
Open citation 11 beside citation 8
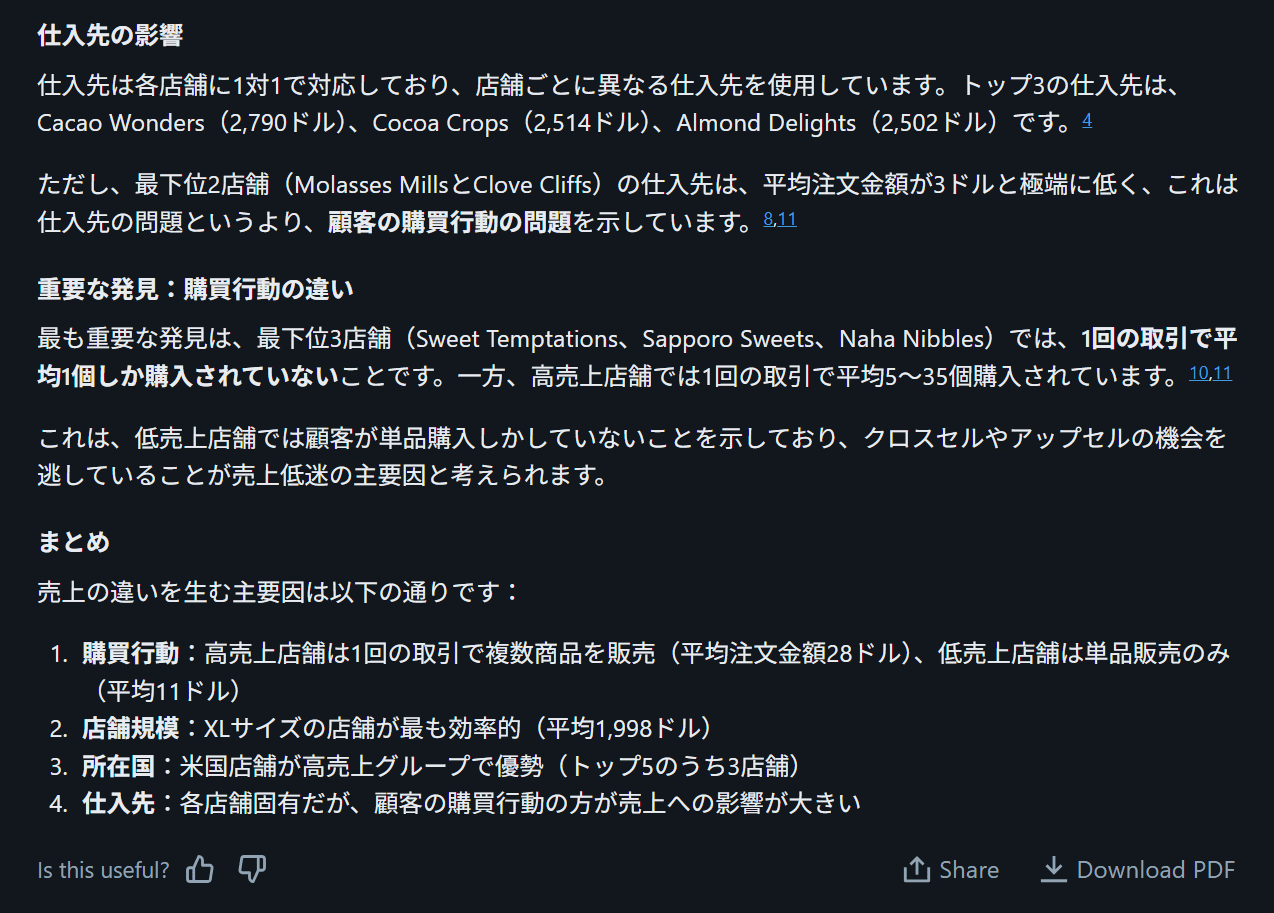point(787,219)
